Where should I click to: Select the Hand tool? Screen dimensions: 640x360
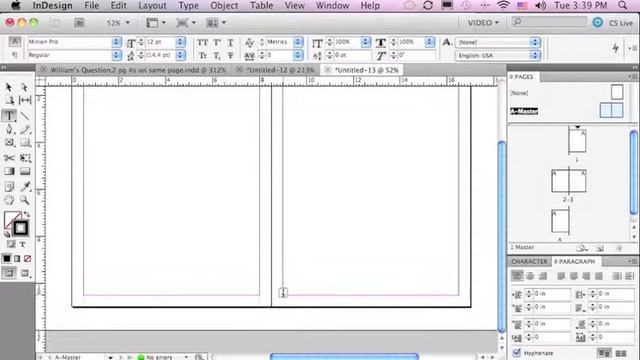9,200
